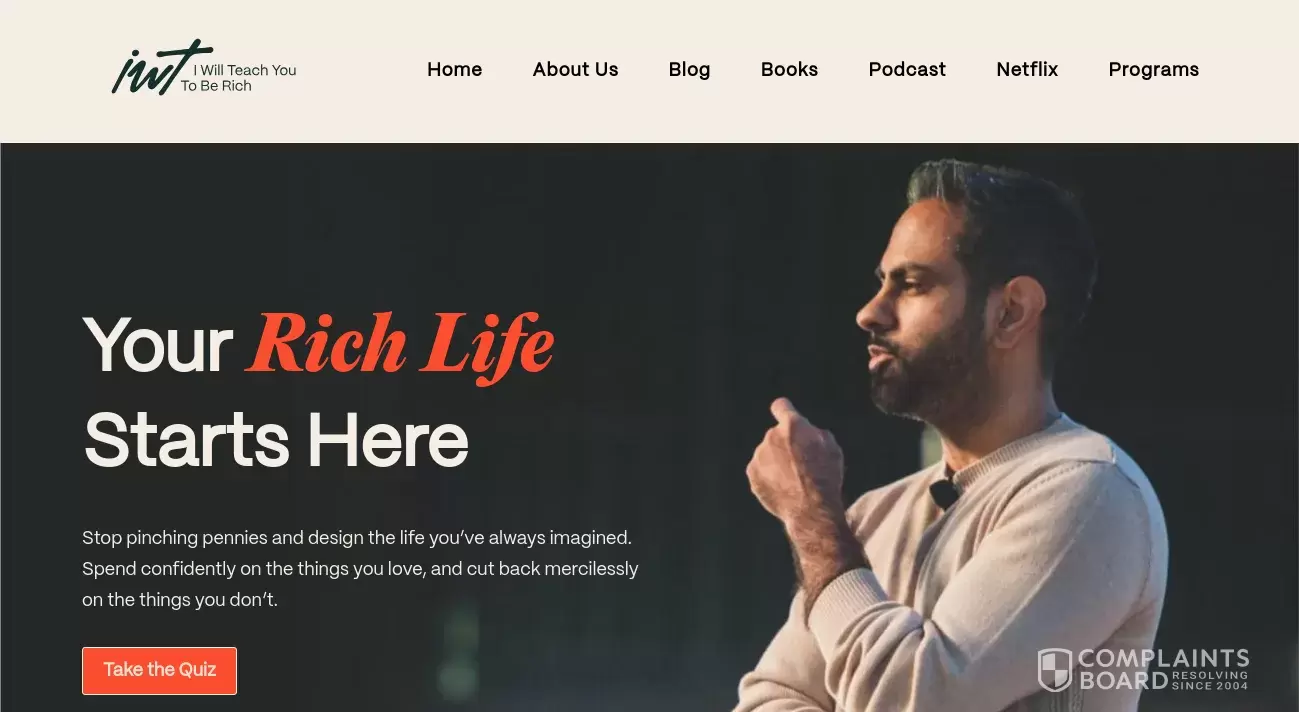This screenshot has height=712, width=1299.
Task: Click the Complaints Board watermark text
Action: [x=1163, y=669]
